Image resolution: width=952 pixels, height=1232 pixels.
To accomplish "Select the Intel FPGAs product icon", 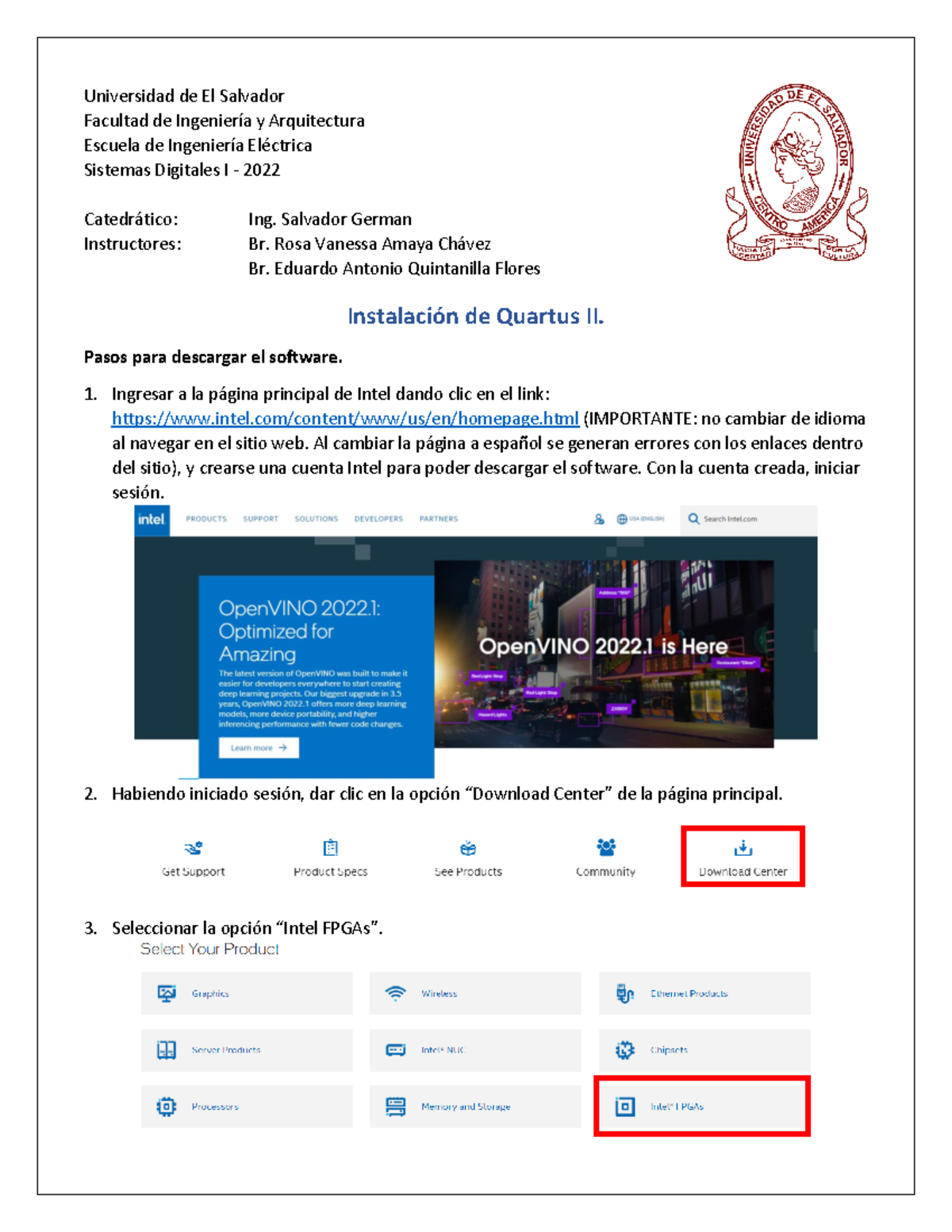I will [624, 1104].
